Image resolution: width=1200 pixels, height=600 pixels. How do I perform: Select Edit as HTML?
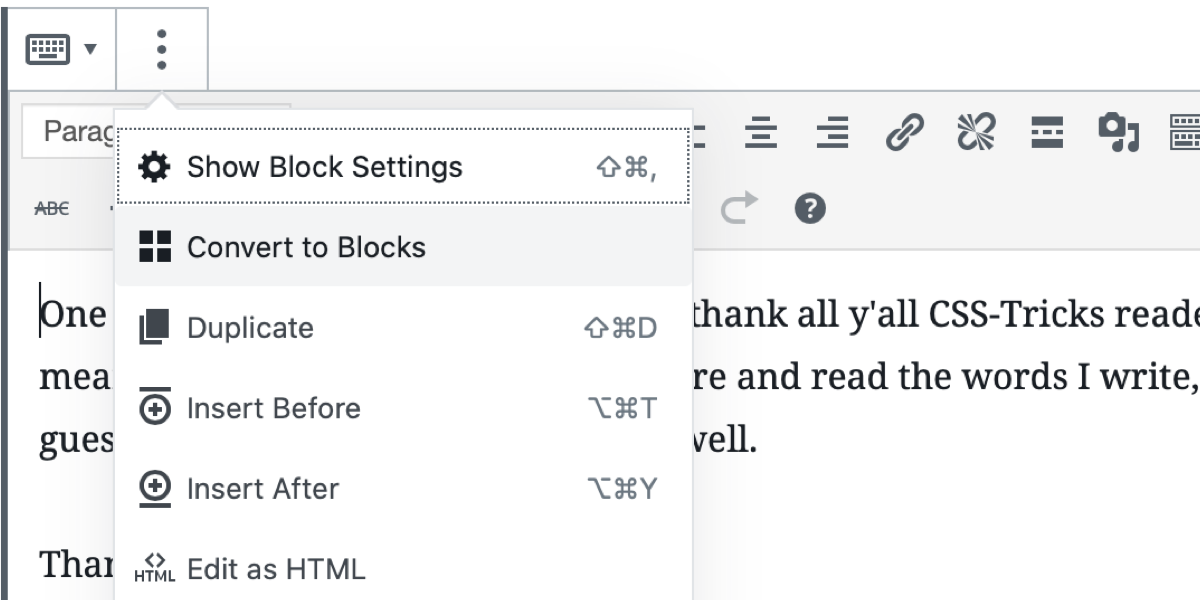tap(403, 569)
